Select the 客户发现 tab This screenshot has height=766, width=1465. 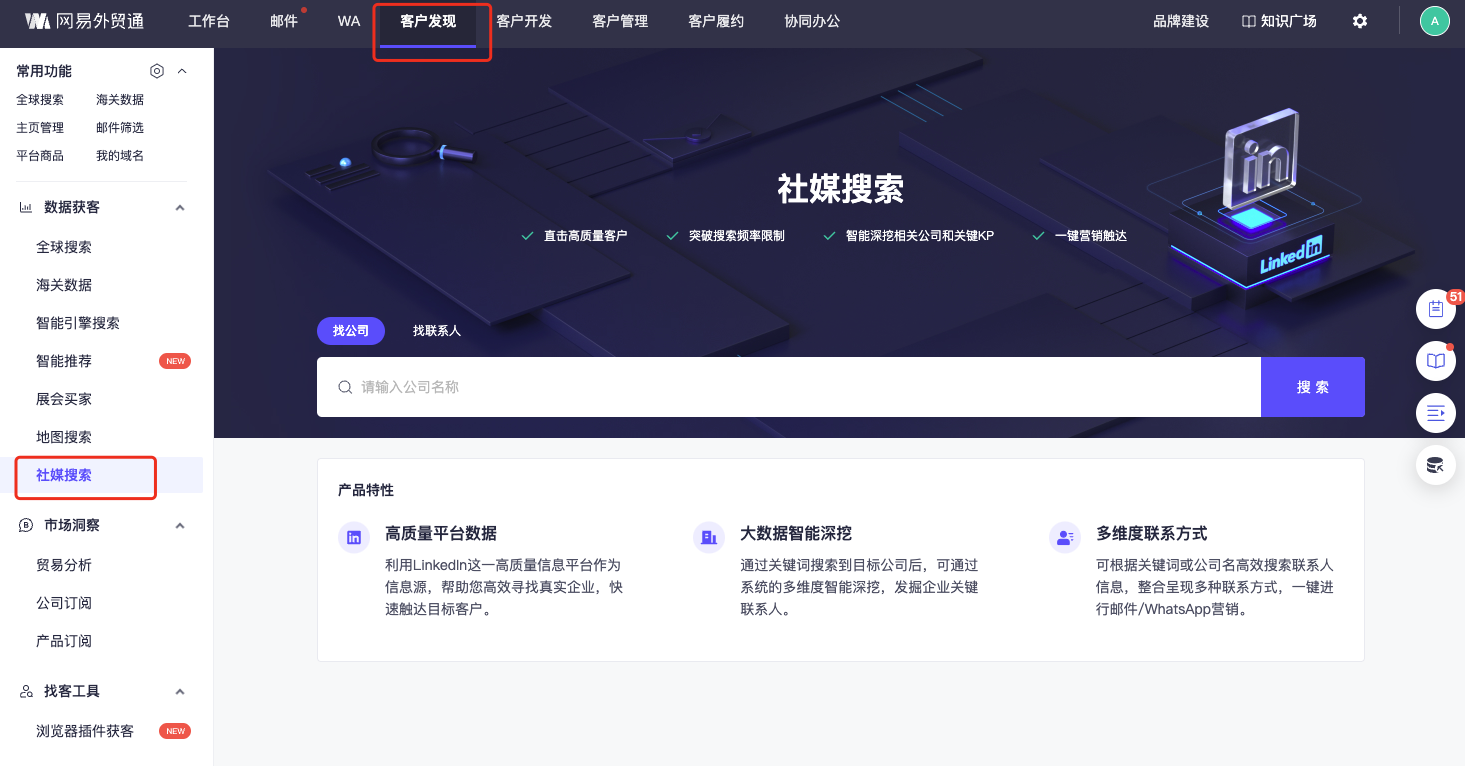[428, 21]
